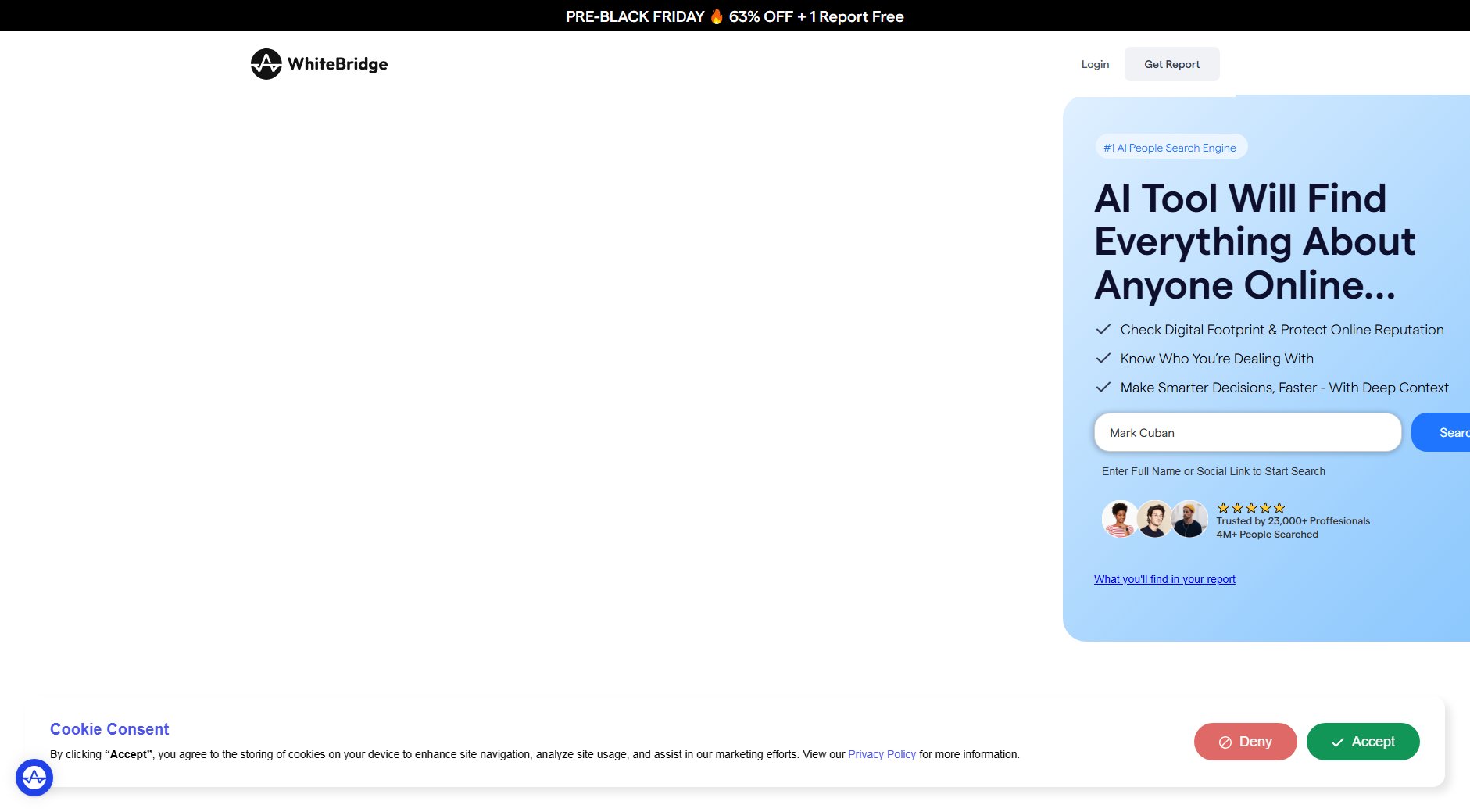Click the last star in the rating row

1279,507
